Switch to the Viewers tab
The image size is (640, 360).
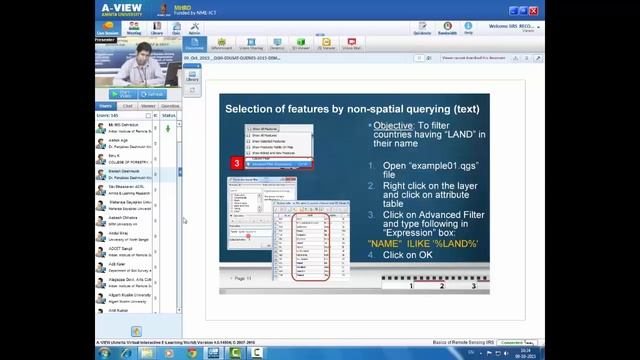[148, 106]
